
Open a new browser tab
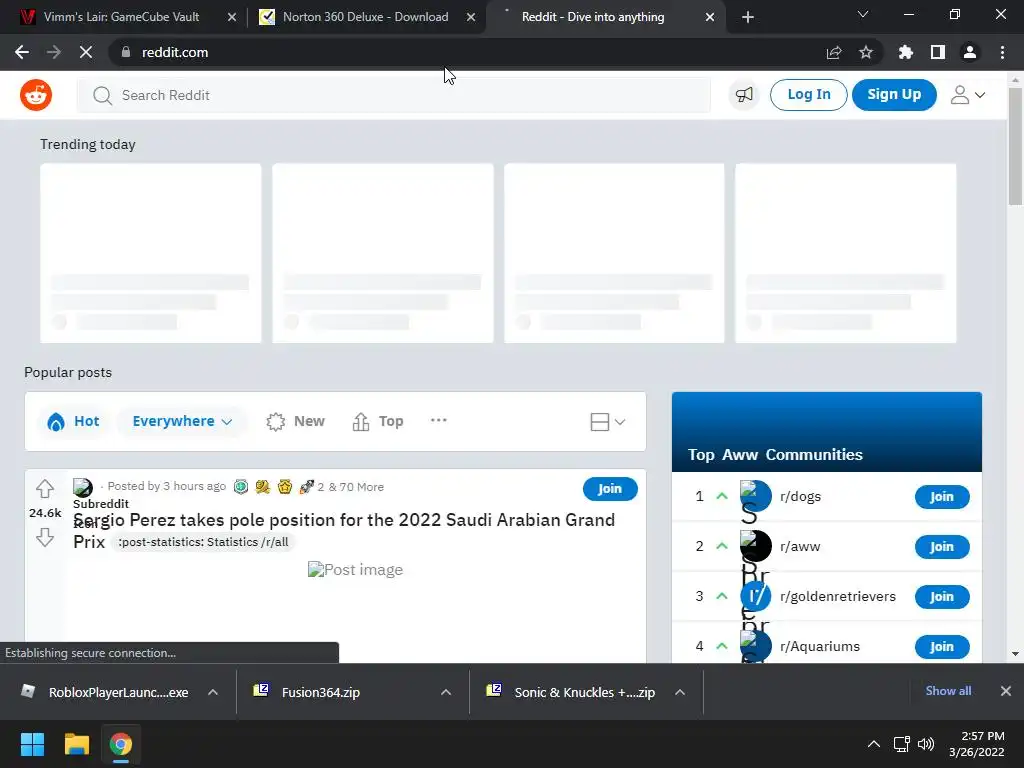(x=748, y=18)
